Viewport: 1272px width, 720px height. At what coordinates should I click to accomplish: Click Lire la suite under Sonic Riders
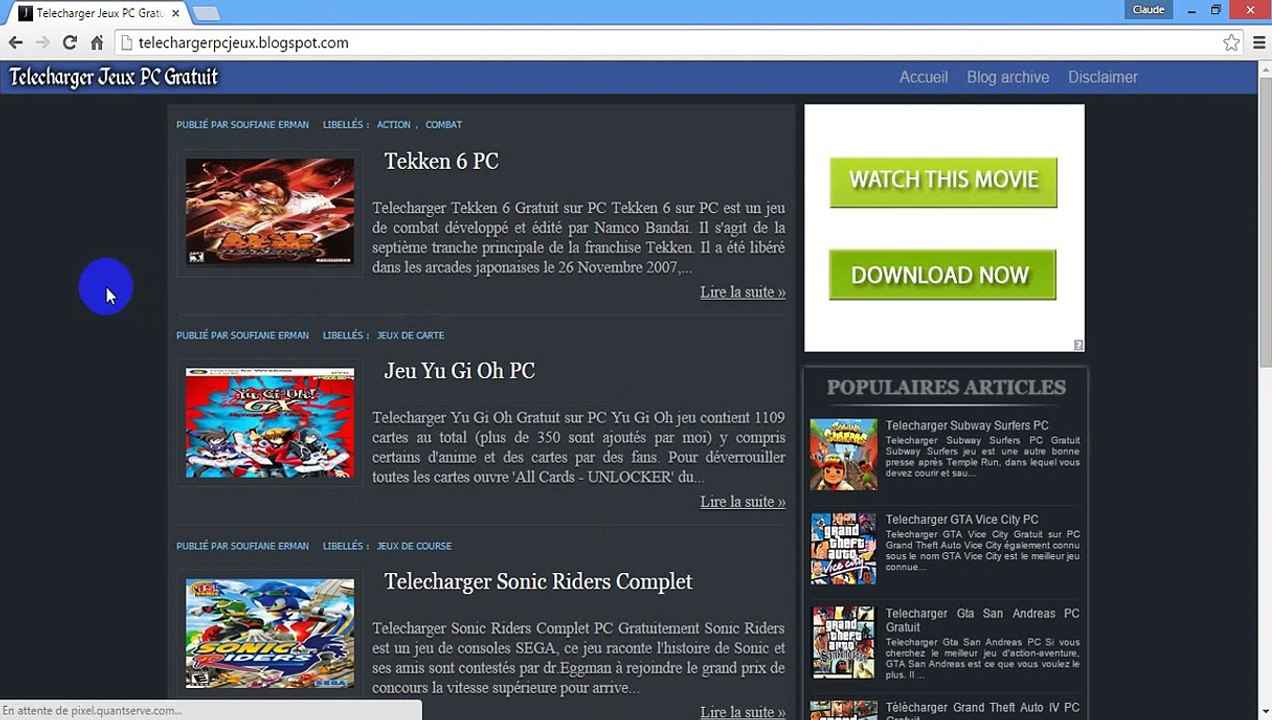coord(742,712)
